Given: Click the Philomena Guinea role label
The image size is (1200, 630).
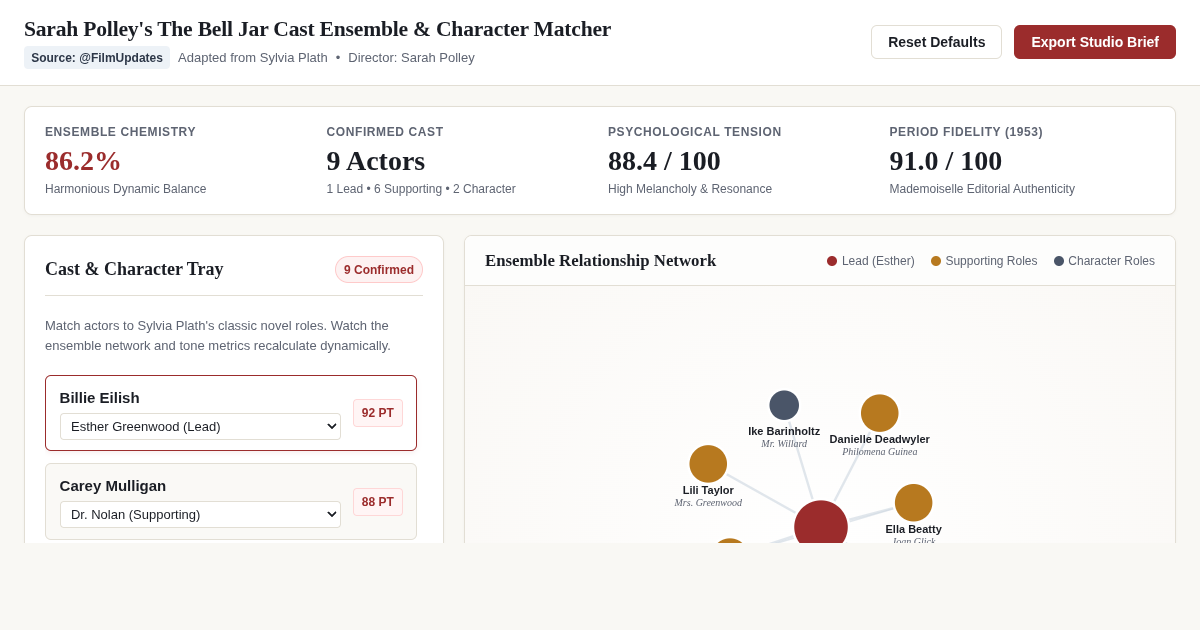Looking at the screenshot, I should coord(880,452).
